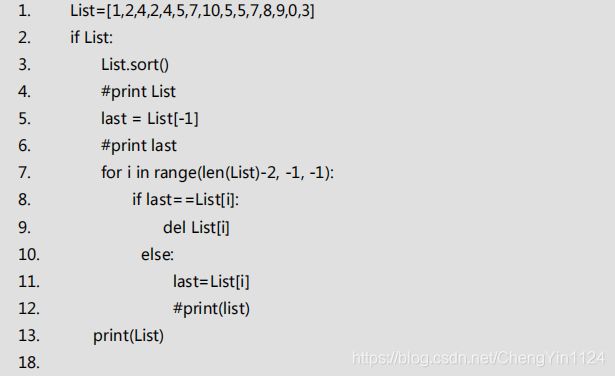Click the List assignment on line 1
This screenshot has height=377, width=615.
pyautogui.click(x=192, y=11)
